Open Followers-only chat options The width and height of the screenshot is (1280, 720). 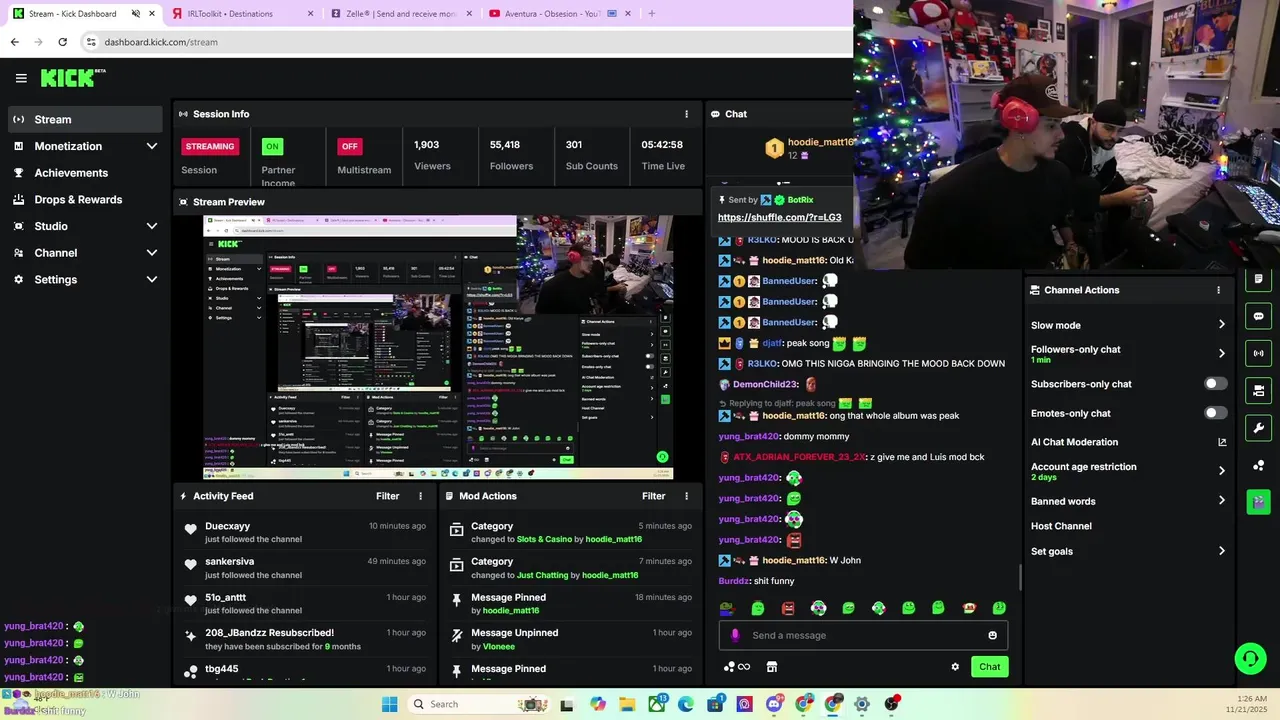pyautogui.click(x=1128, y=354)
